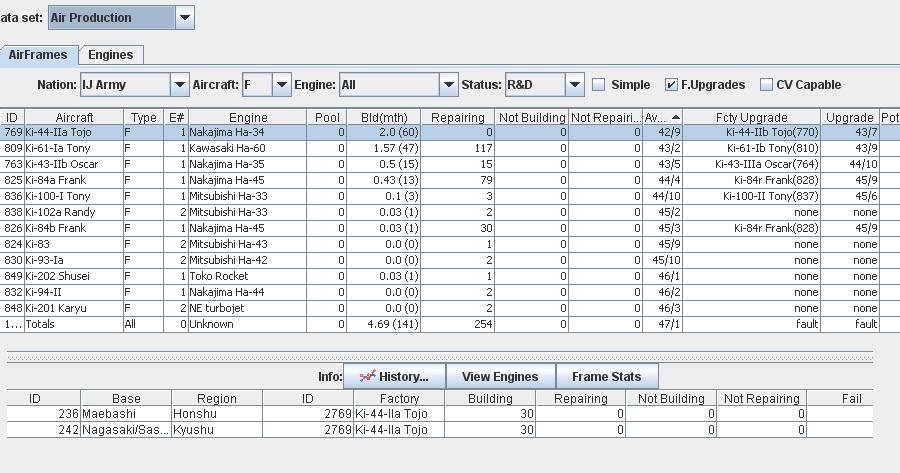900x473 pixels.
Task: Sort by the Pool column header
Action: point(327,117)
